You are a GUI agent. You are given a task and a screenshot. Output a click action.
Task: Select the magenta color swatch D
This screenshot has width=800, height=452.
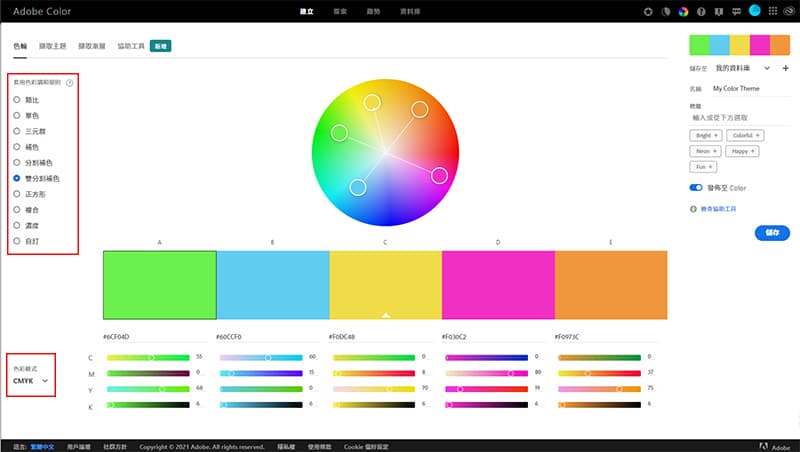point(498,285)
